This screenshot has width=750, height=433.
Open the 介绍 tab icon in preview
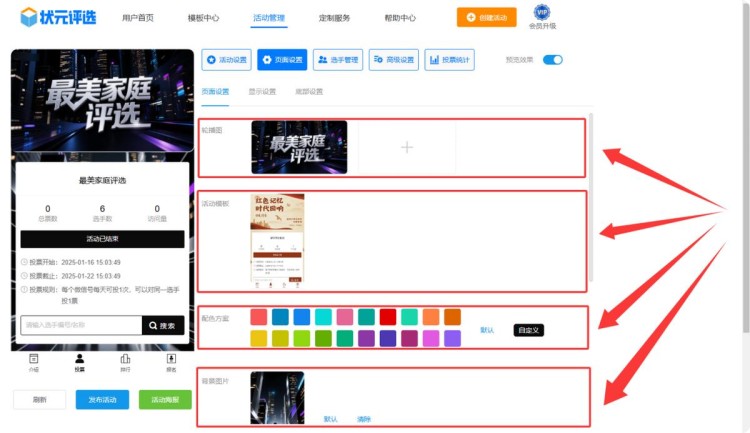tap(33, 362)
